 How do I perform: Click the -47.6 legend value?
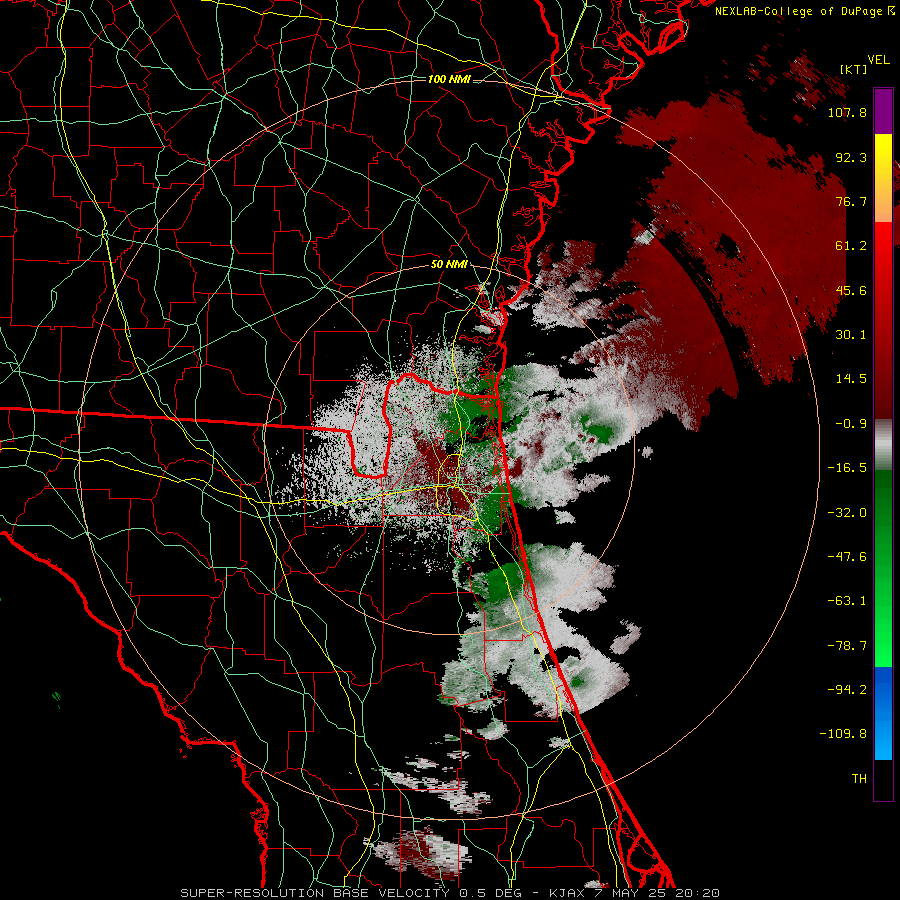pos(847,557)
